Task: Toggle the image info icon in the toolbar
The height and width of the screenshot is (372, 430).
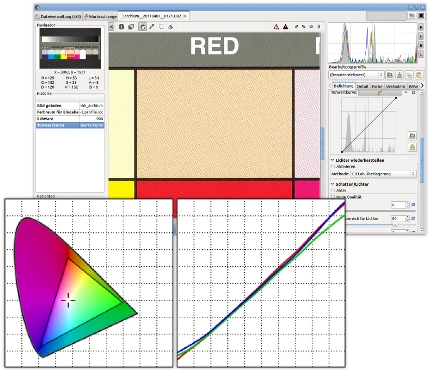Action: [x=121, y=27]
